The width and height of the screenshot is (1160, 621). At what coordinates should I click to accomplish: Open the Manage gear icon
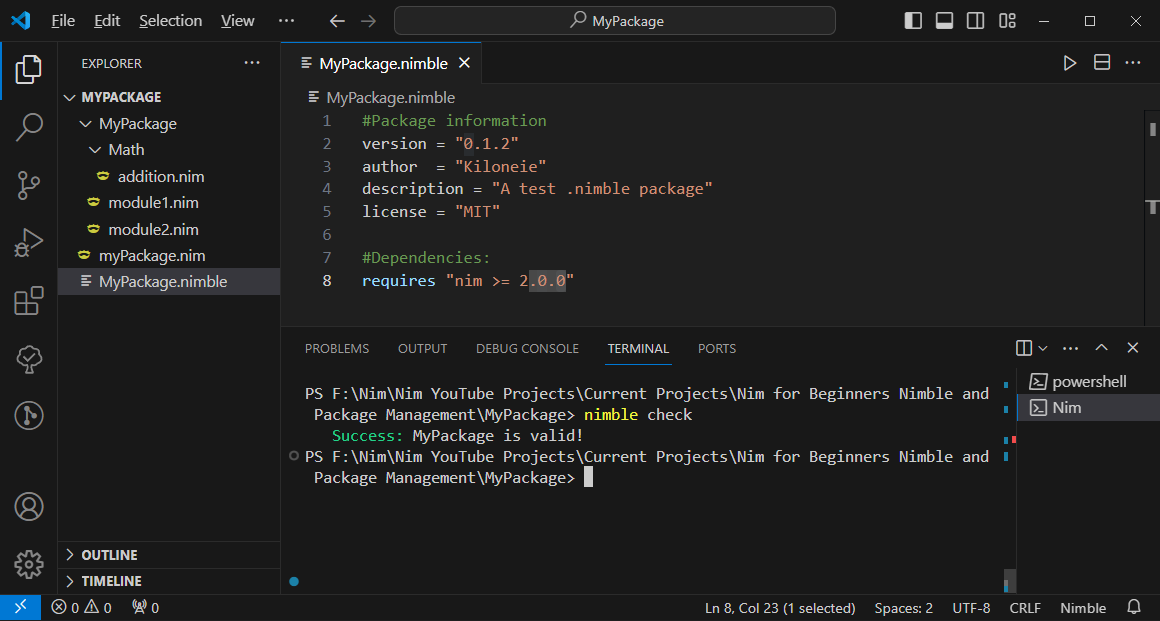tap(28, 564)
